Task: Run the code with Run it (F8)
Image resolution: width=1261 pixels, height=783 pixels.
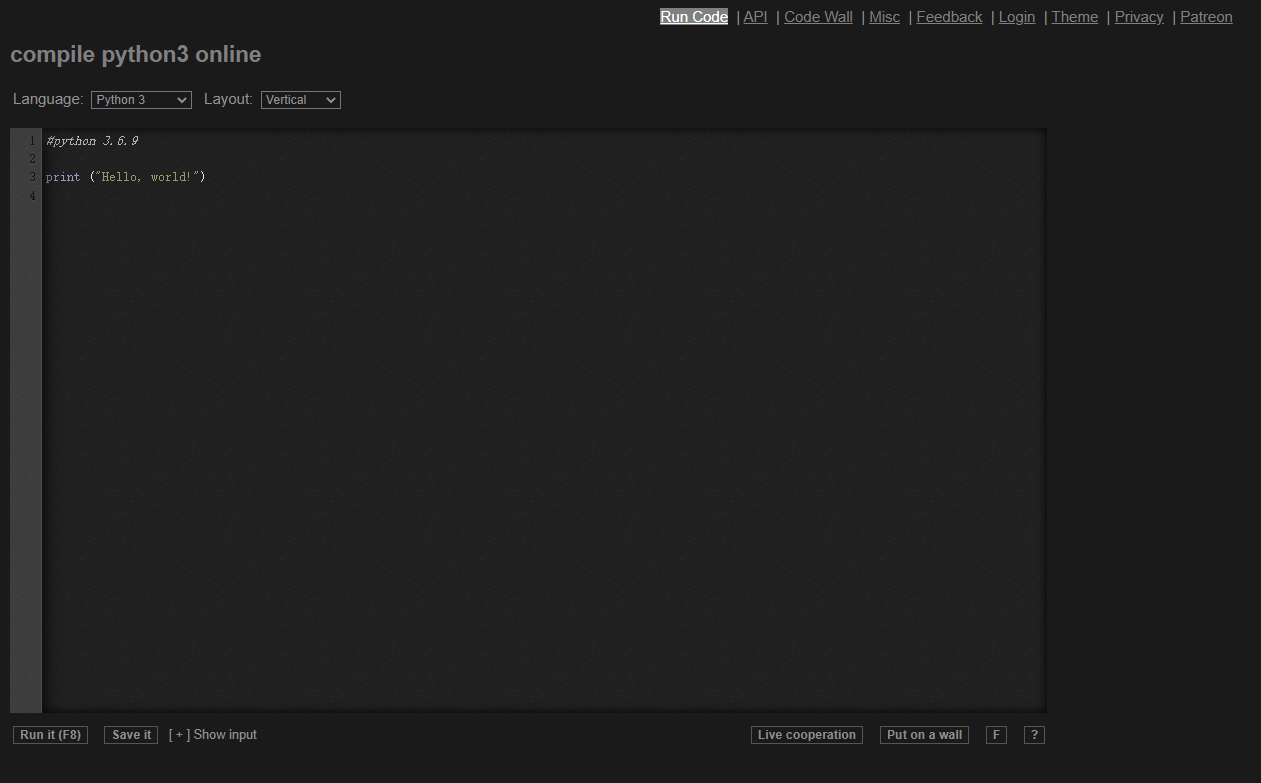Action: [x=50, y=735]
